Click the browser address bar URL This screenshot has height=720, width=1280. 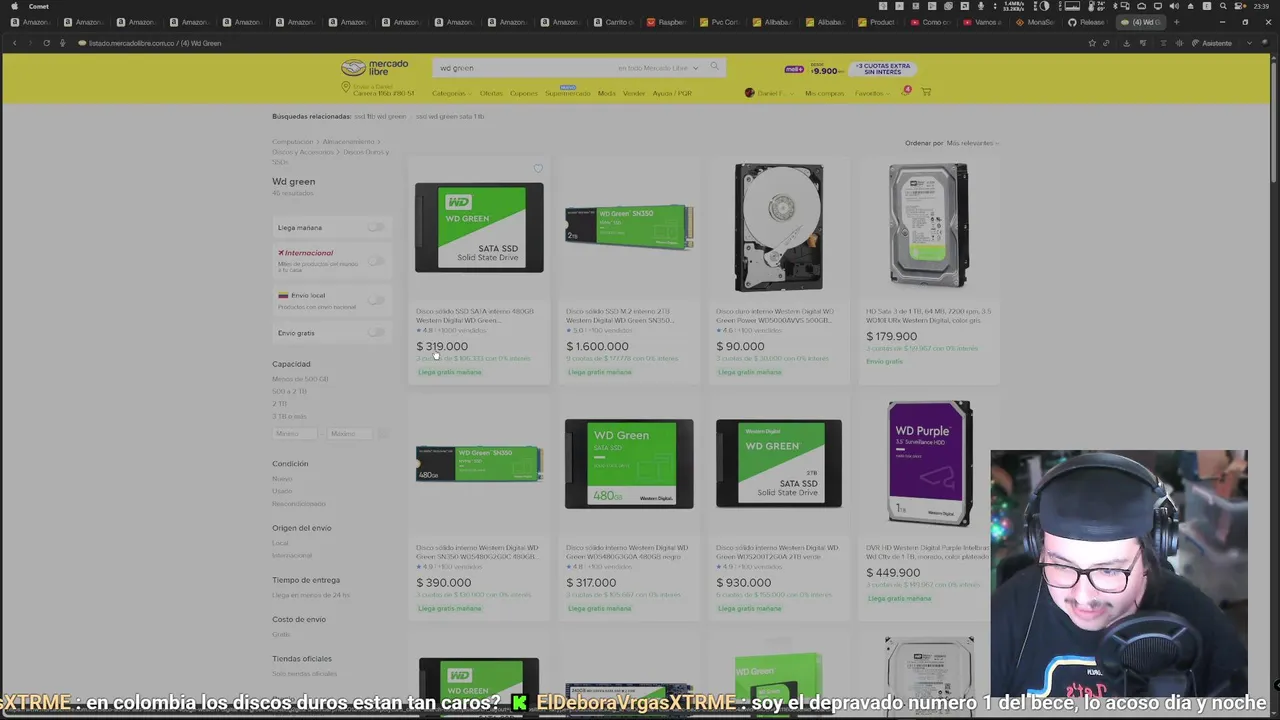coord(155,43)
